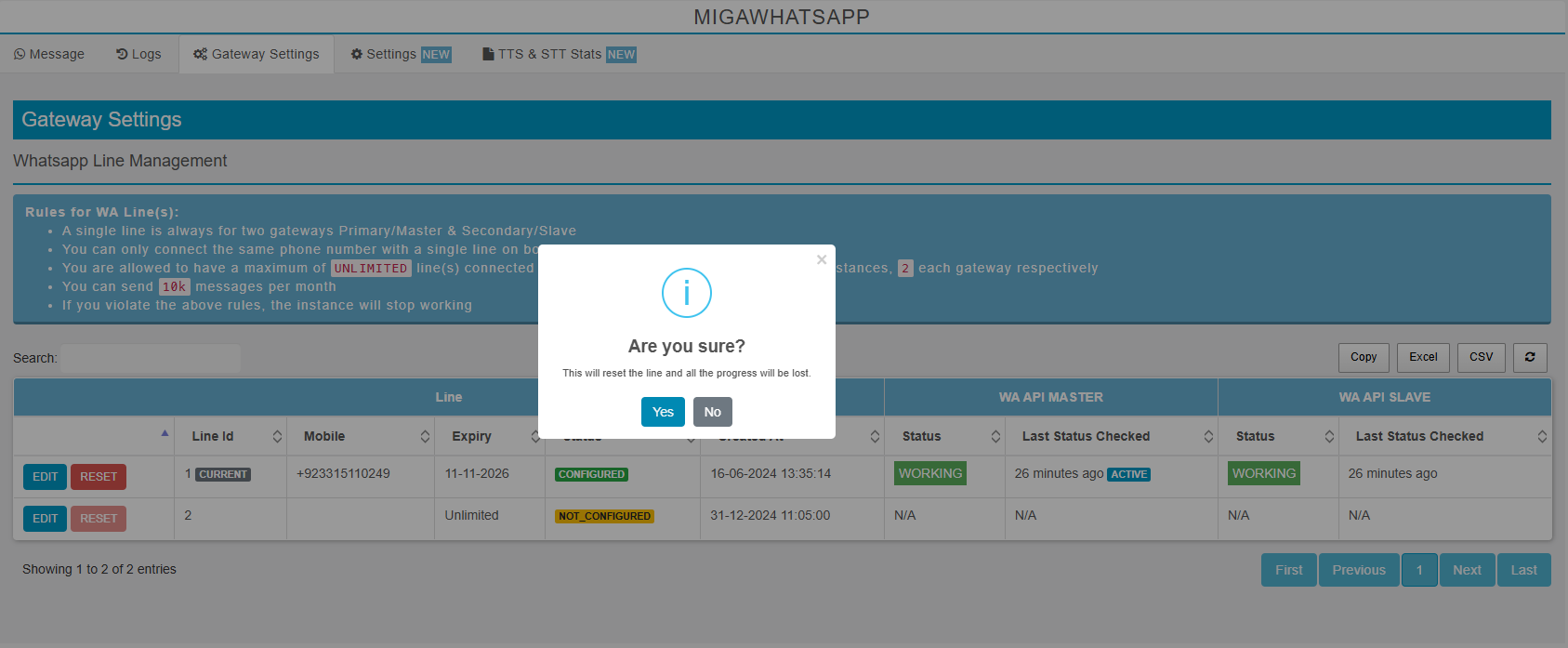The image size is (1568, 648).
Task: Export the table to Excel
Action: [1423, 357]
